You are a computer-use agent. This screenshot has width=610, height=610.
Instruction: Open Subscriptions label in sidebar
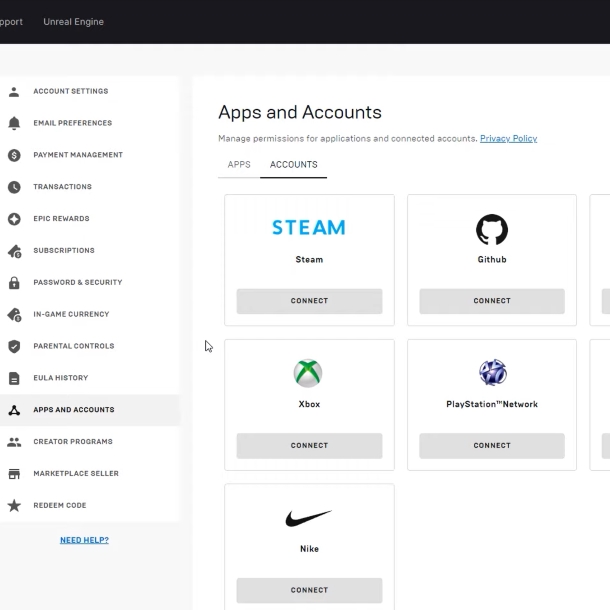pyautogui.click(x=64, y=251)
